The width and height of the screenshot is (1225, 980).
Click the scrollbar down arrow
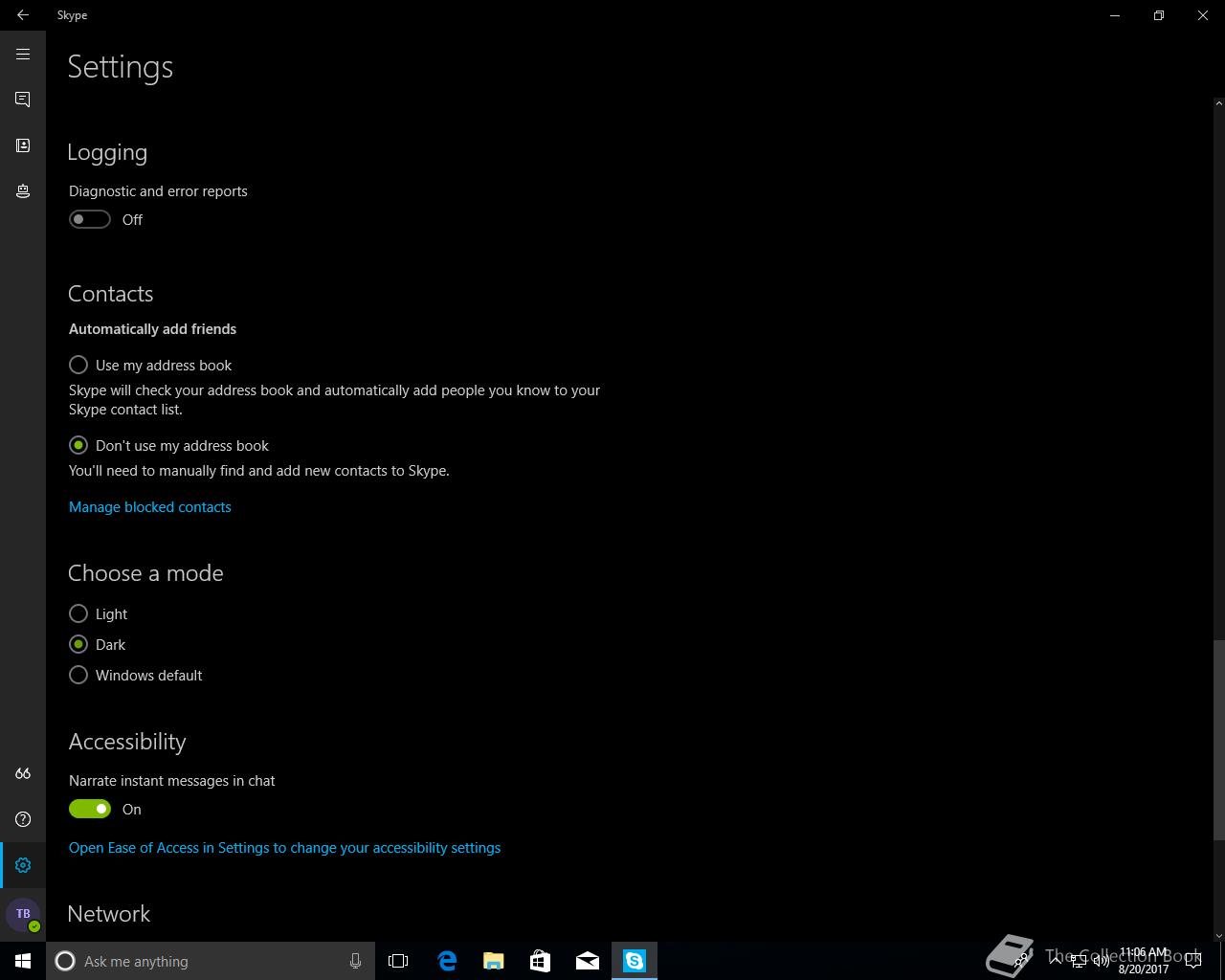[x=1218, y=935]
